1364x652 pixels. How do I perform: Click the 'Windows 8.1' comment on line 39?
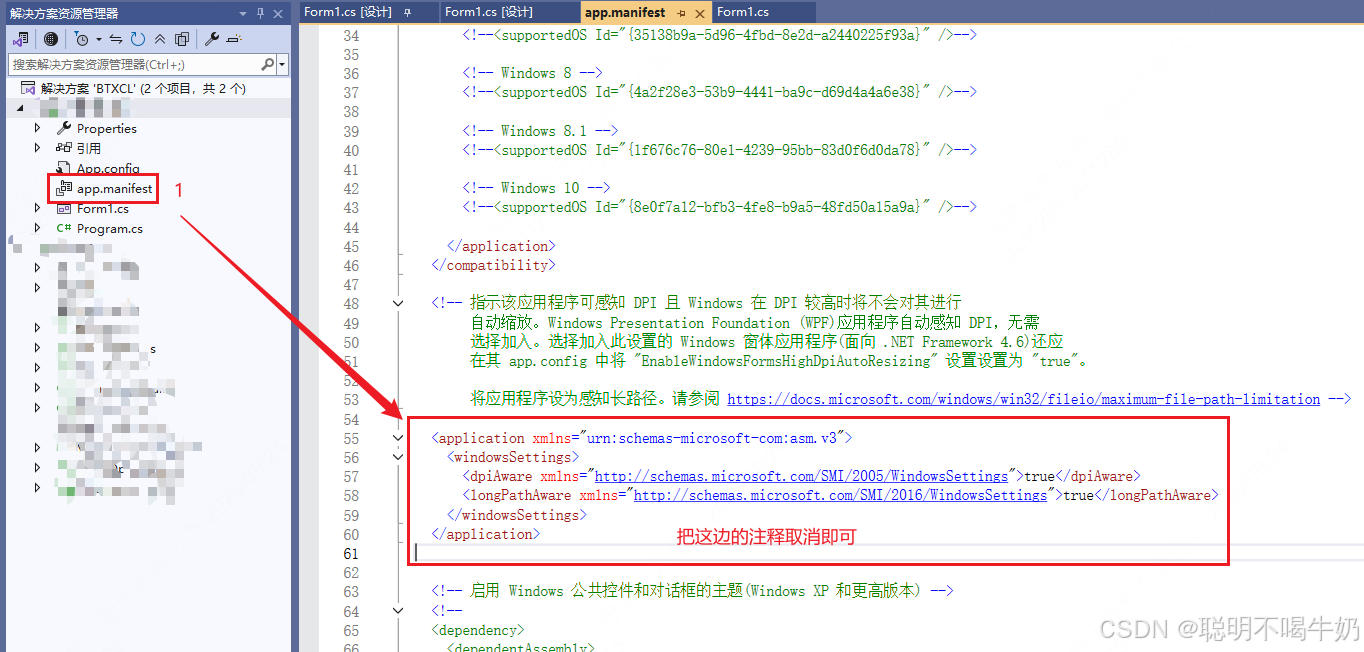tap(539, 131)
